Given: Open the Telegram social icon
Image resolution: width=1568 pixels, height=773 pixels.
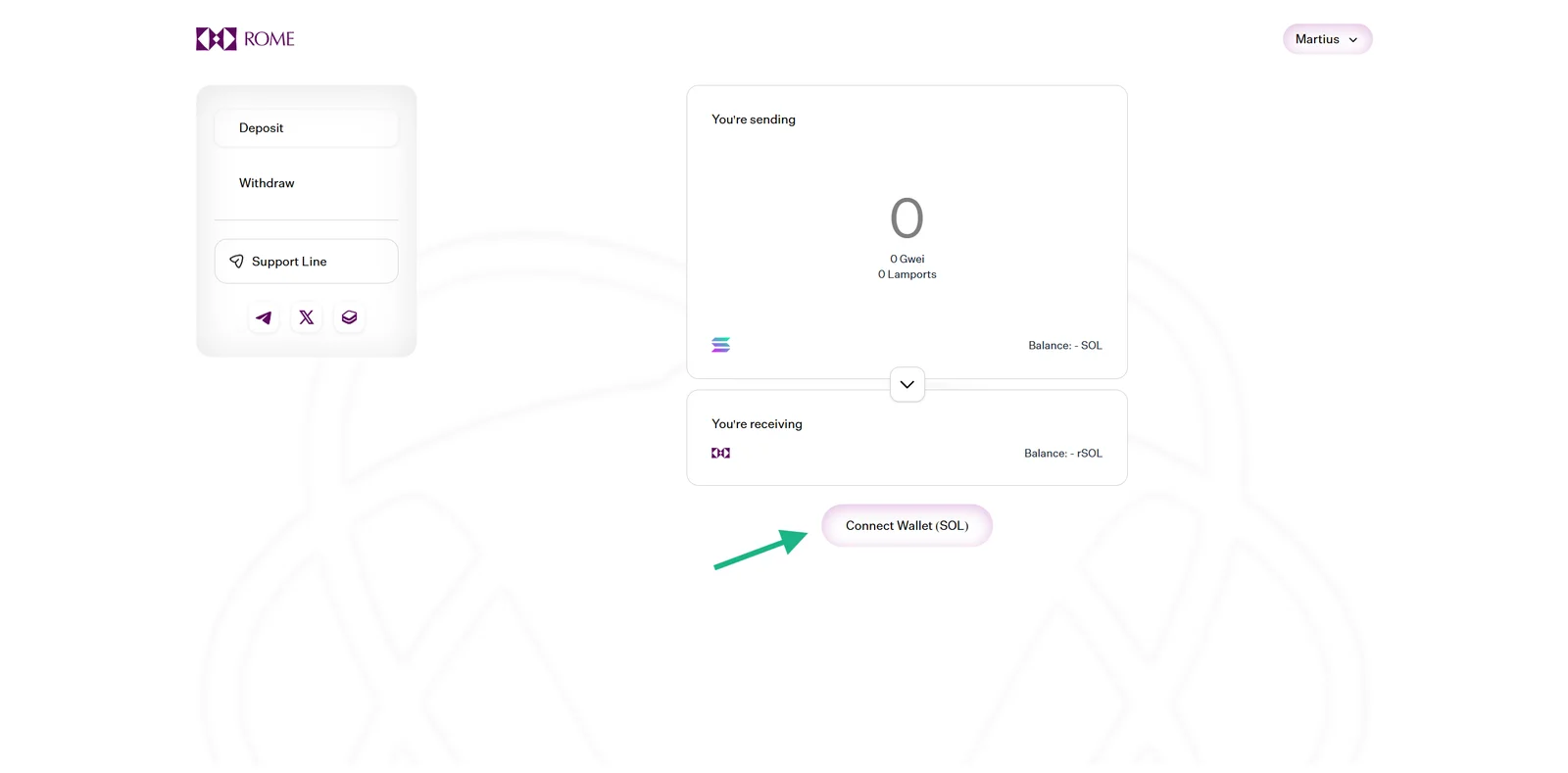Looking at the screenshot, I should click(x=264, y=317).
